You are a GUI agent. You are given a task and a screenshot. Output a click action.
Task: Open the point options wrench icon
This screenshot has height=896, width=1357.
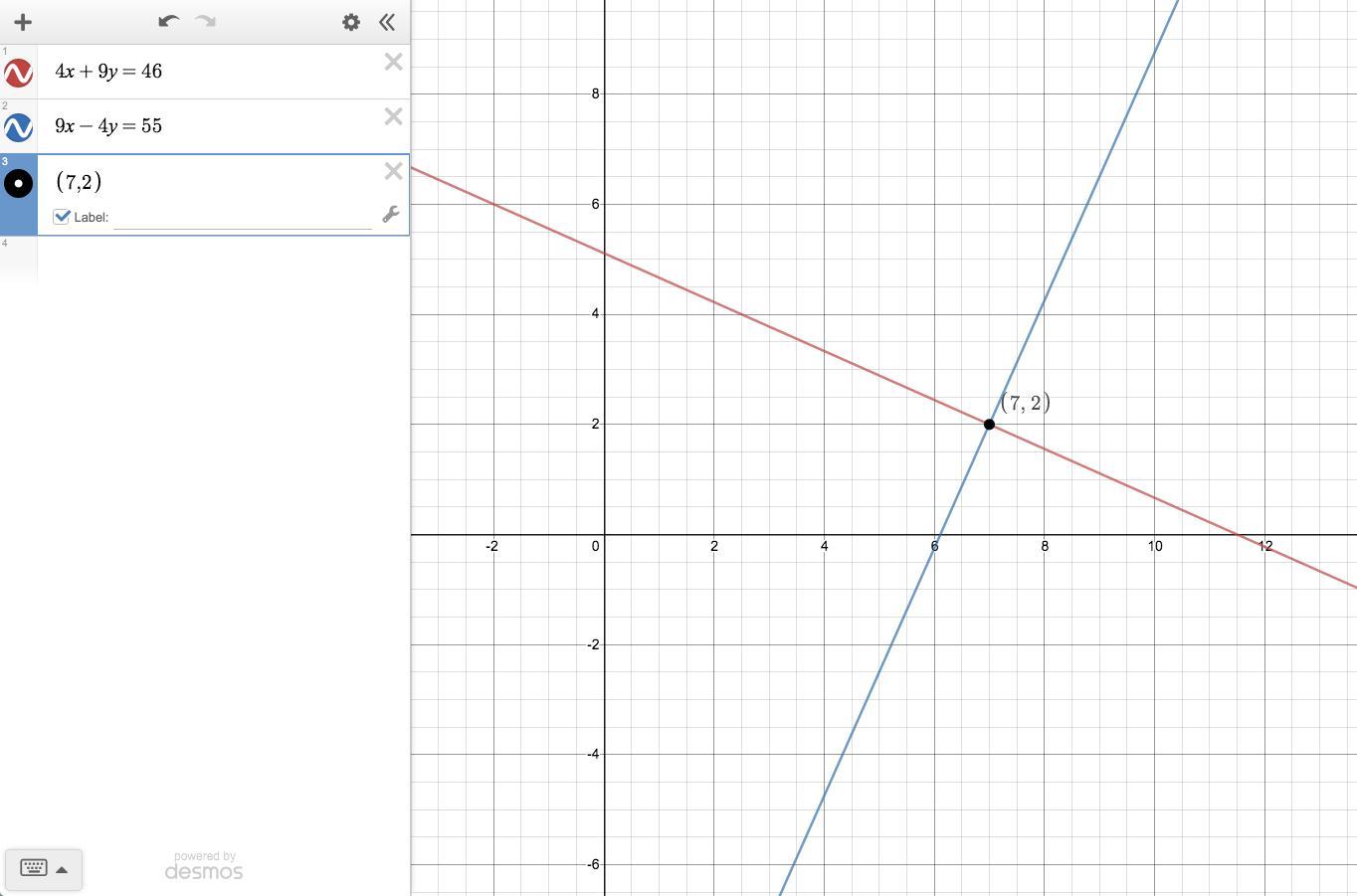click(x=391, y=214)
